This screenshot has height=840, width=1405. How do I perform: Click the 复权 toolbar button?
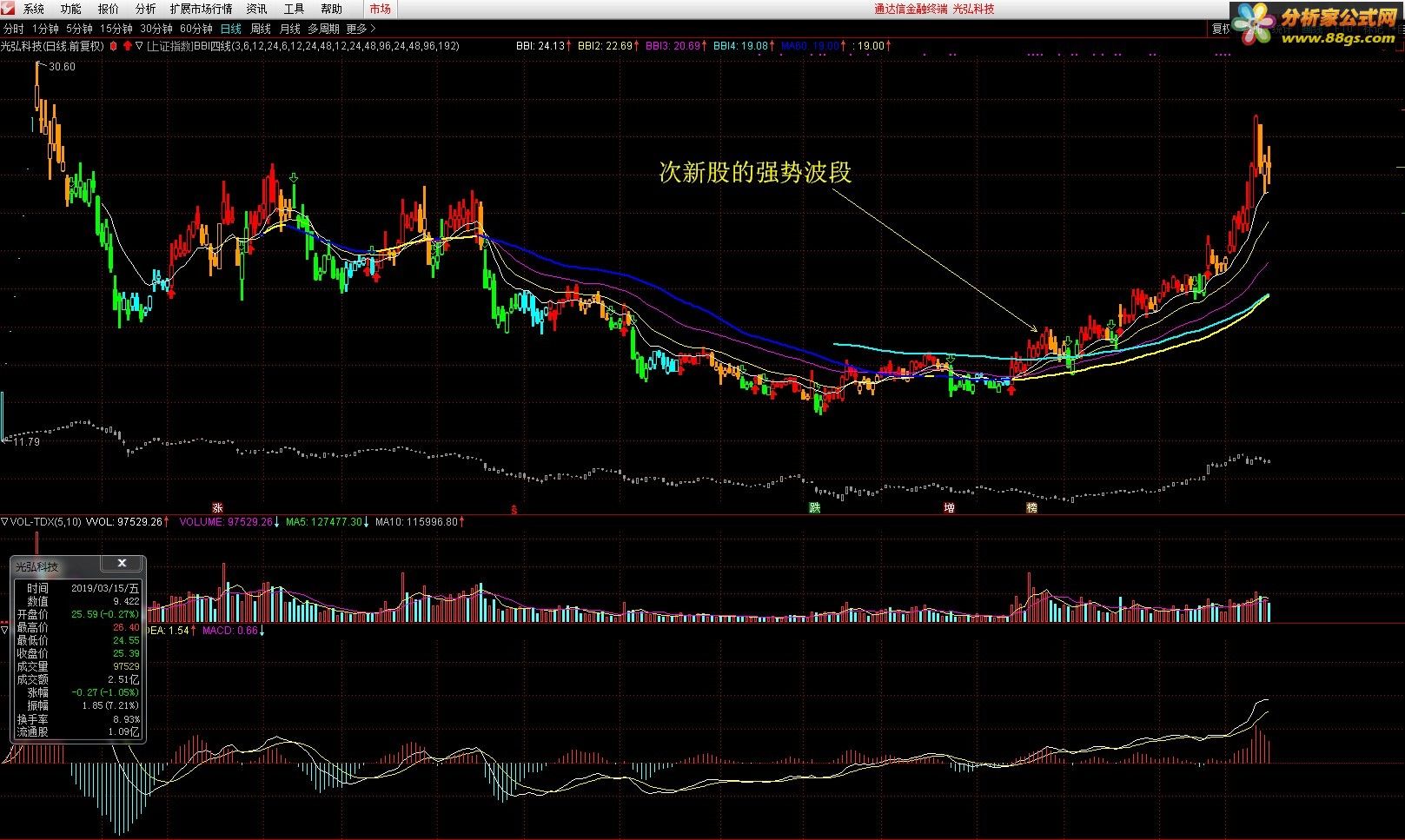(1221, 30)
